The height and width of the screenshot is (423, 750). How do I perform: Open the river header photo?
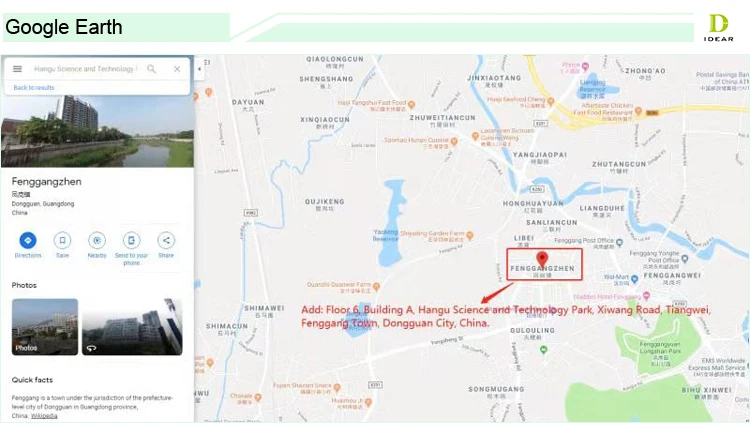pyautogui.click(x=98, y=131)
